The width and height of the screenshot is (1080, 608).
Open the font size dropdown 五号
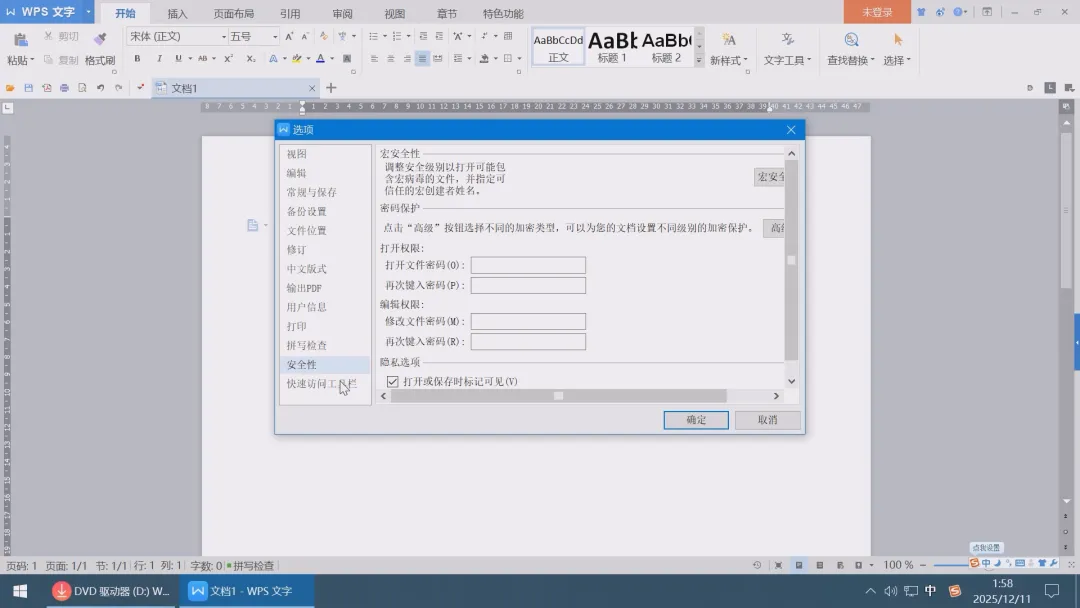(275, 36)
